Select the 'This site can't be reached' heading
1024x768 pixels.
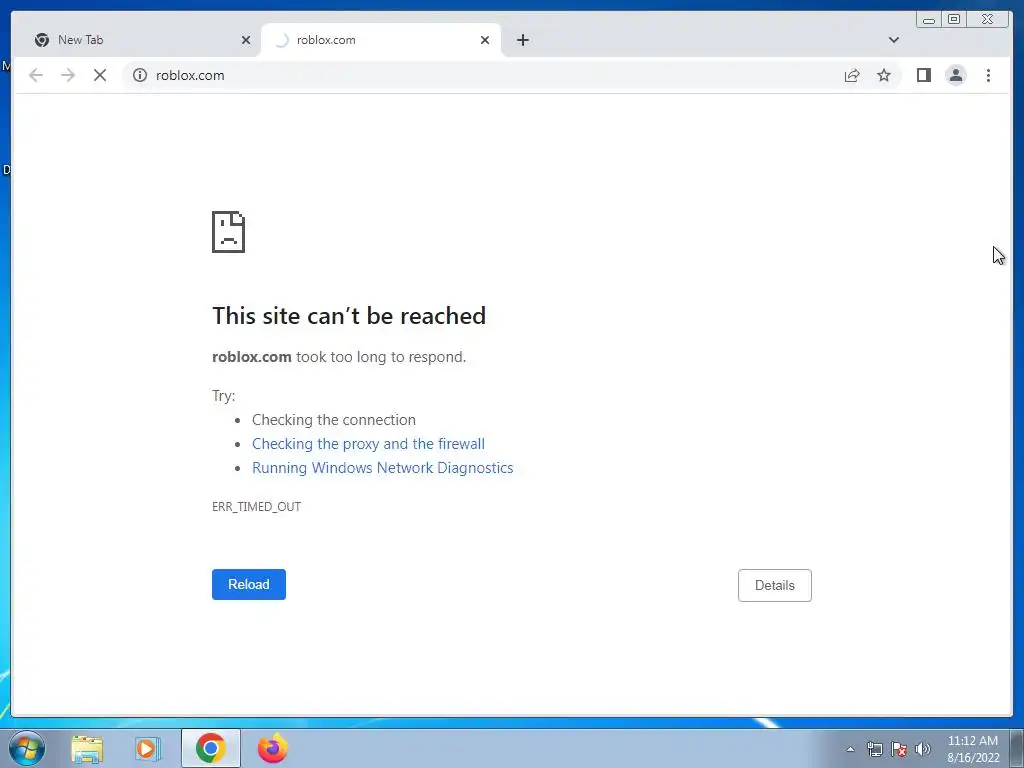349,316
